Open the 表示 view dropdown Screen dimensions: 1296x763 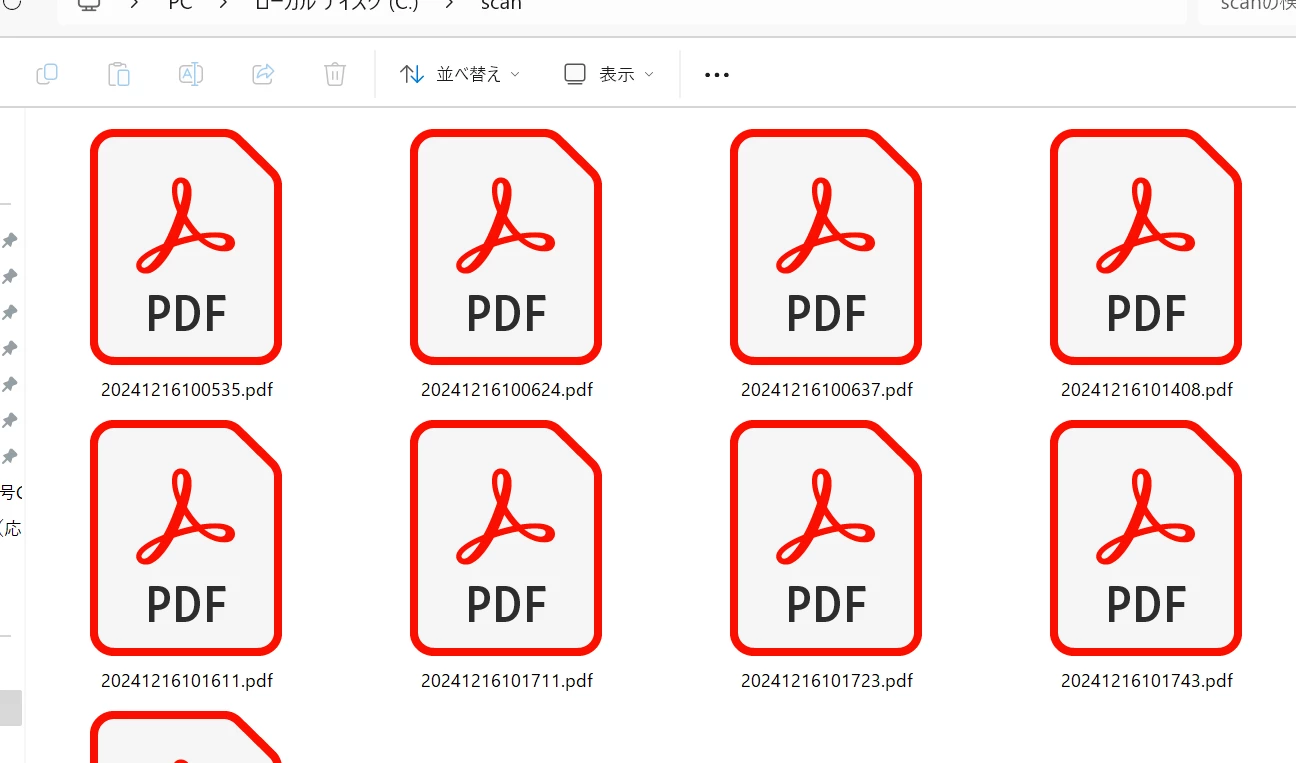609,74
